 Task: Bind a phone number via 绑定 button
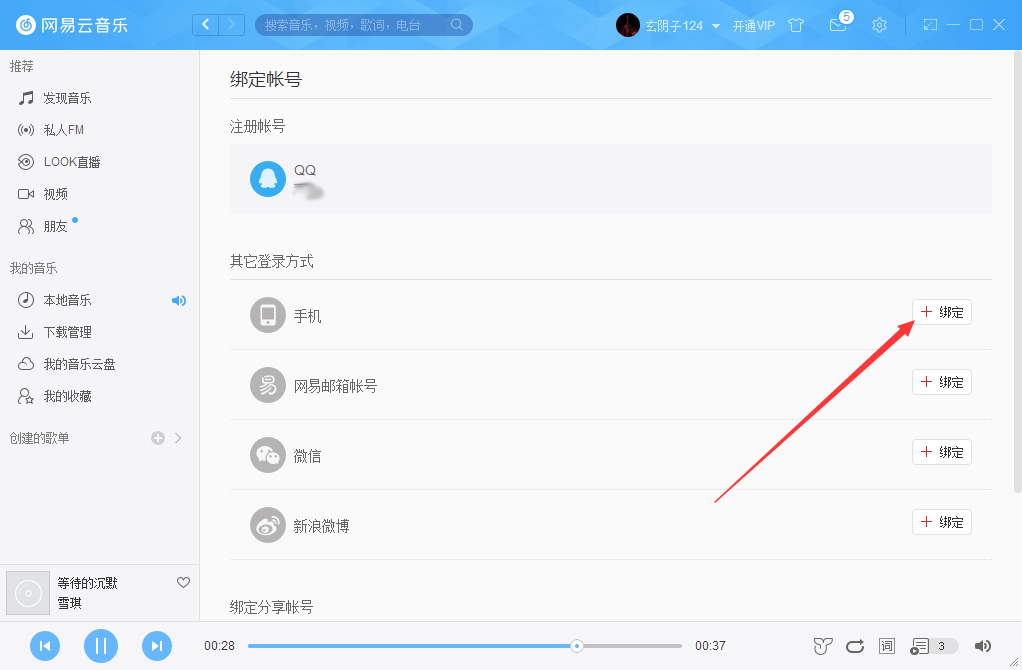coord(941,311)
